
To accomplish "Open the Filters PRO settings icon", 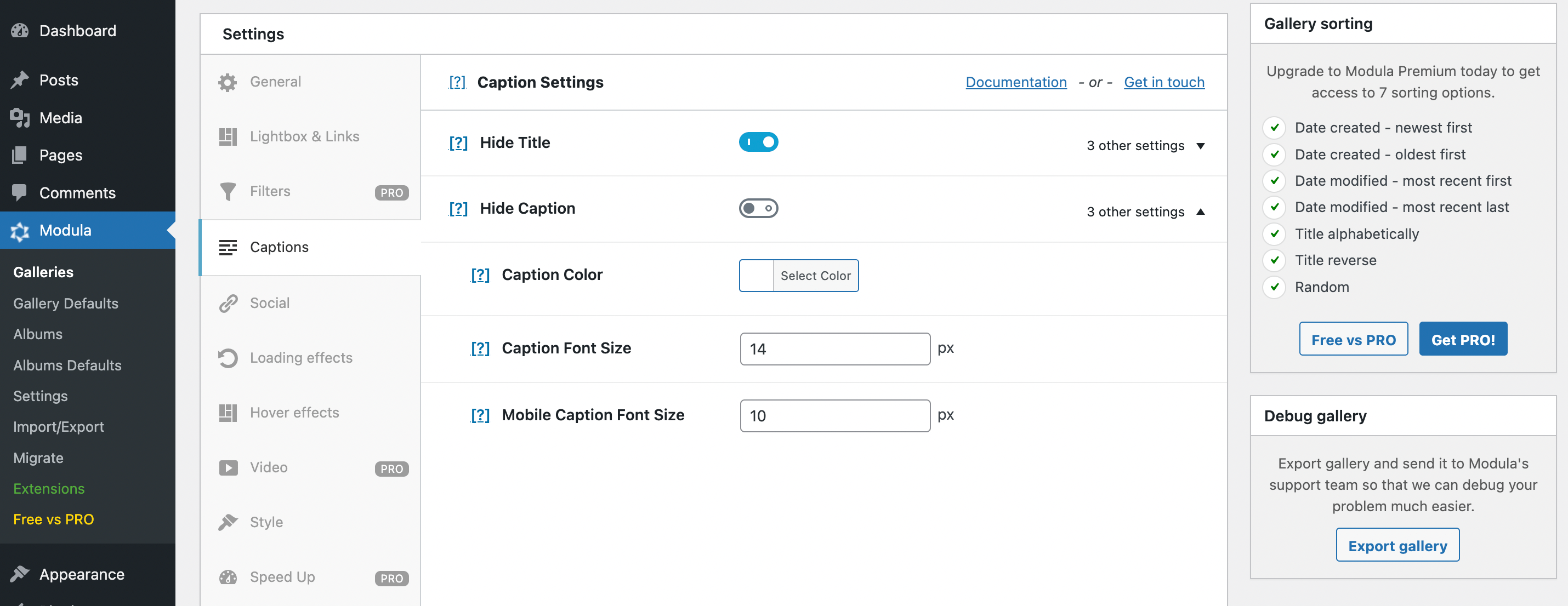I will click(228, 191).
